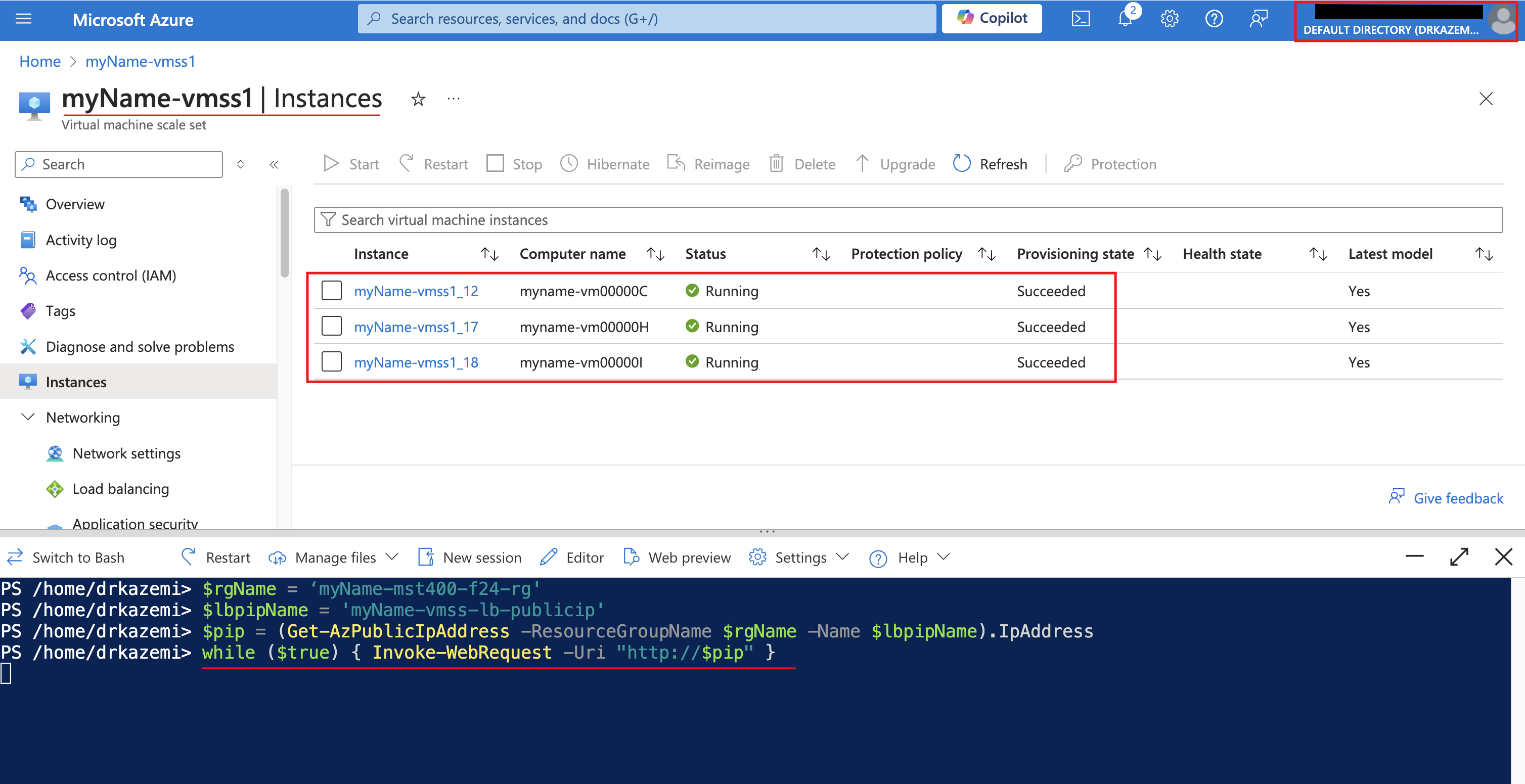The height and width of the screenshot is (784, 1525).
Task: Expand or collapse all menu groups
Action: click(240, 164)
